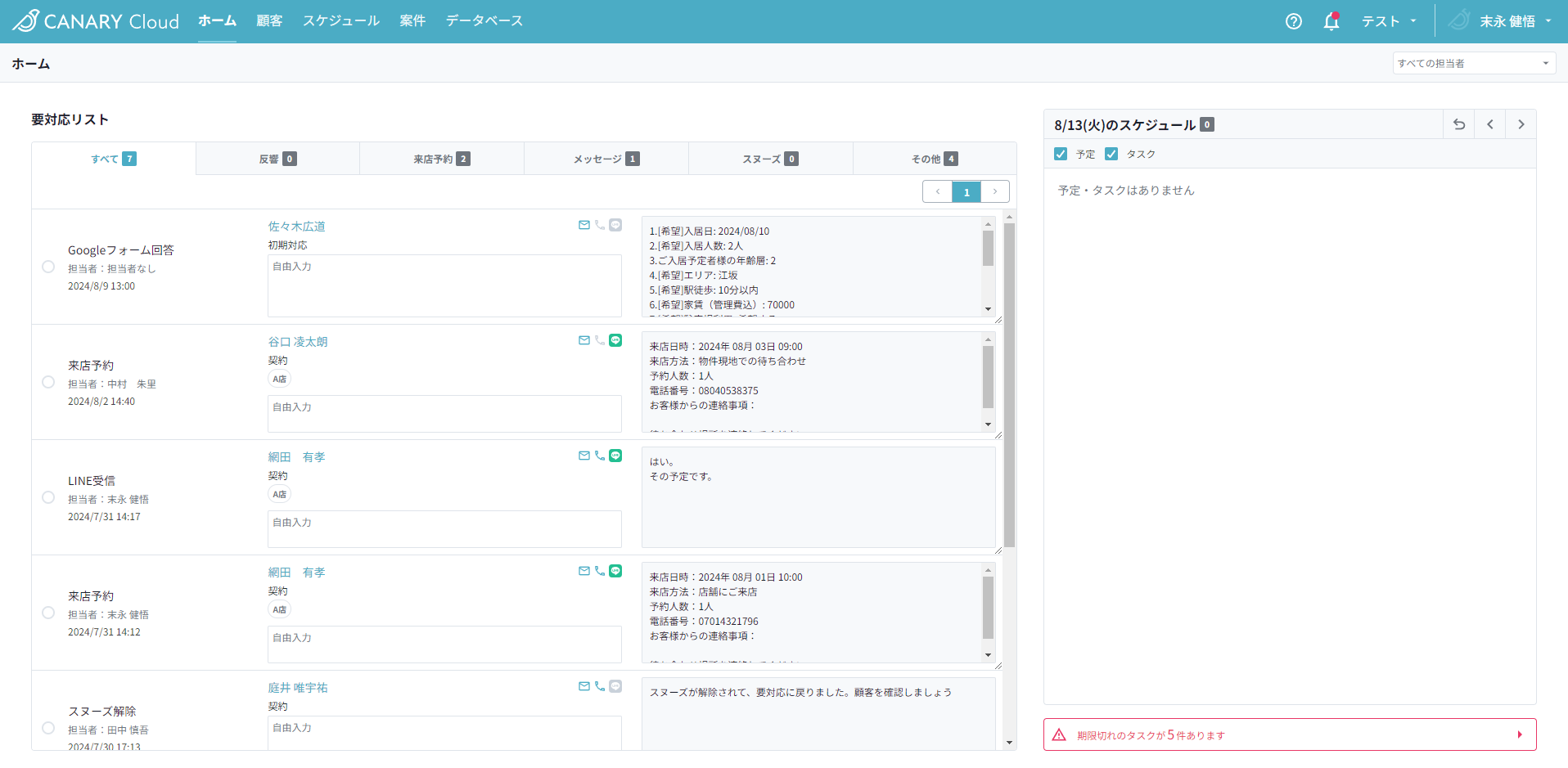Select radio for 来店予約 2024/7/31 row
This screenshot has height=768, width=1568.
(x=48, y=613)
